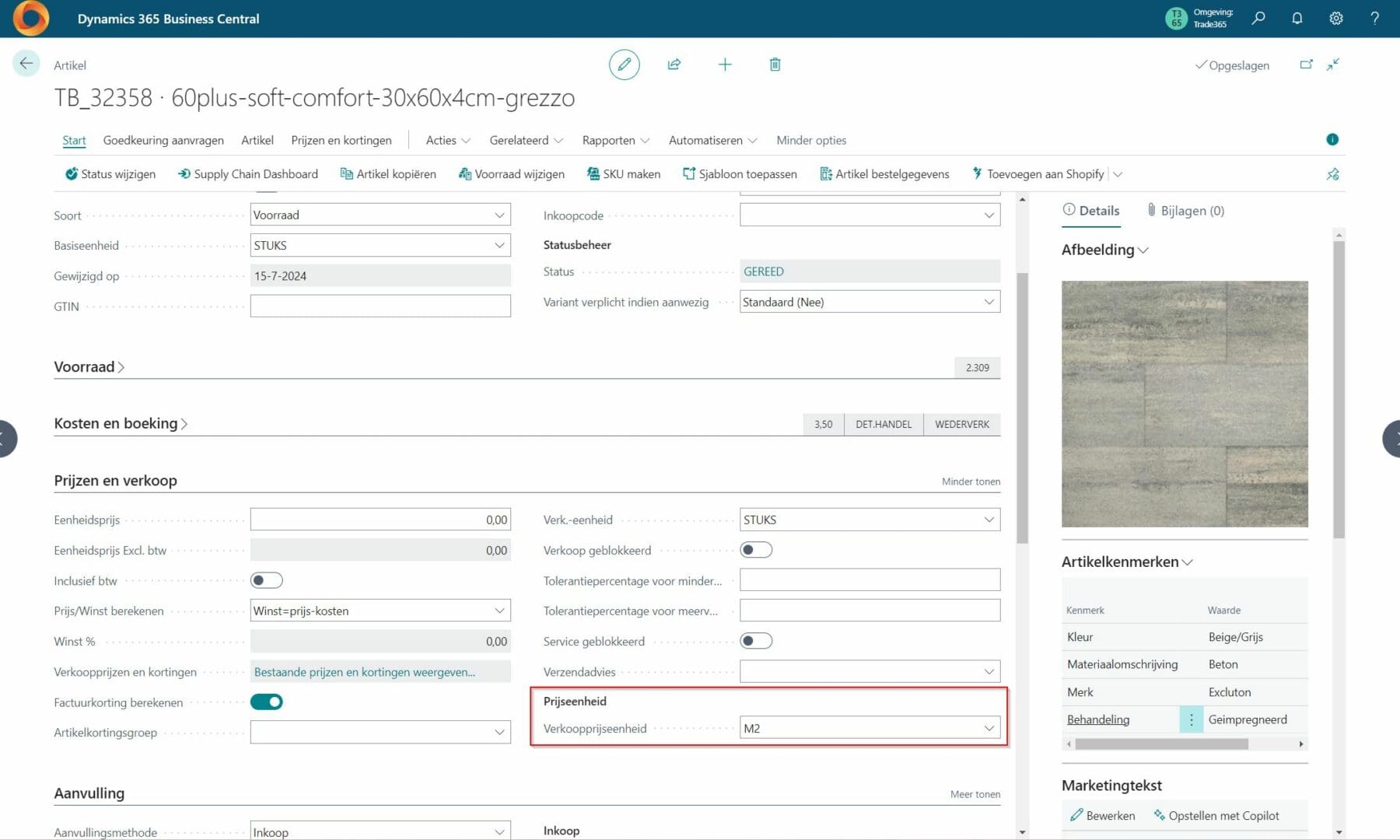Expand the Basiseenheid dropdown
This screenshot has width=1400, height=840.
click(x=499, y=246)
